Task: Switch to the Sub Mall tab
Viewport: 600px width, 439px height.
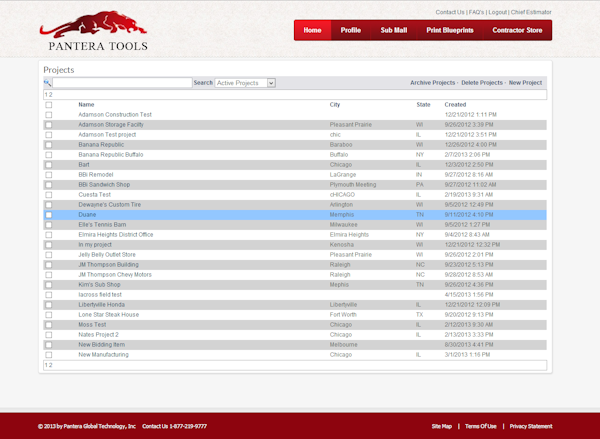Action: (x=393, y=30)
